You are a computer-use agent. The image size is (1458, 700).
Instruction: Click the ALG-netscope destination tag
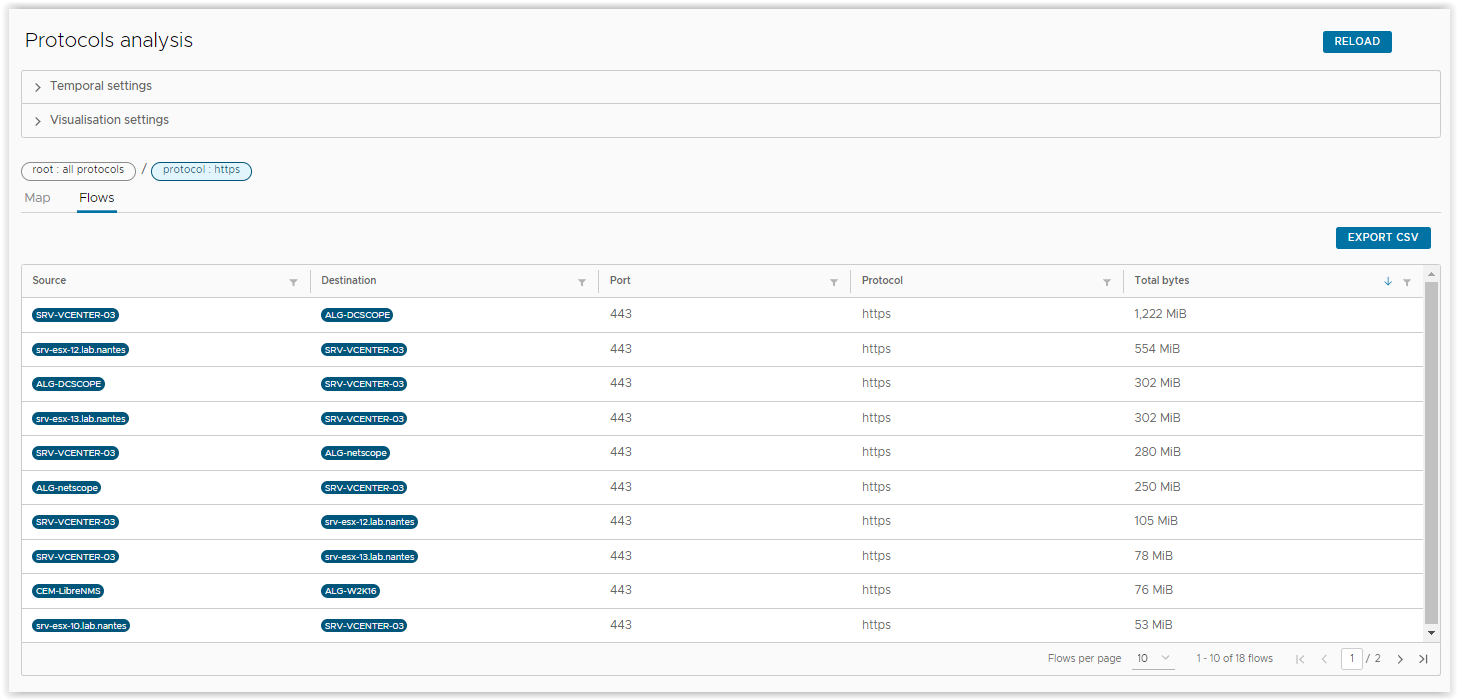(355, 453)
